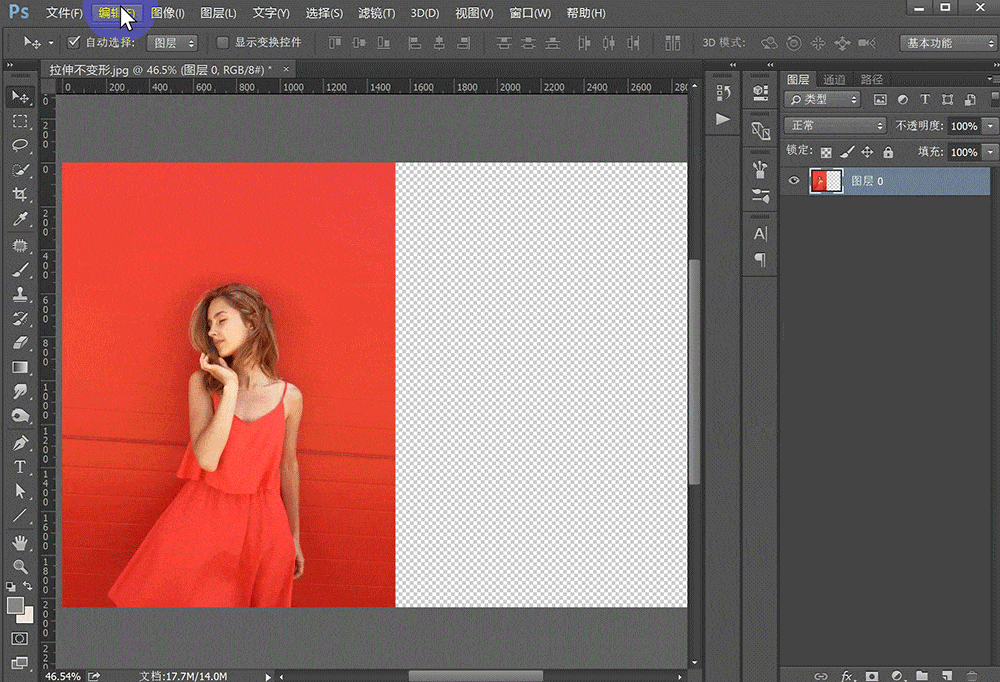This screenshot has width=1000, height=682.
Task: Select the Clone Stamp tool
Action: (x=20, y=294)
